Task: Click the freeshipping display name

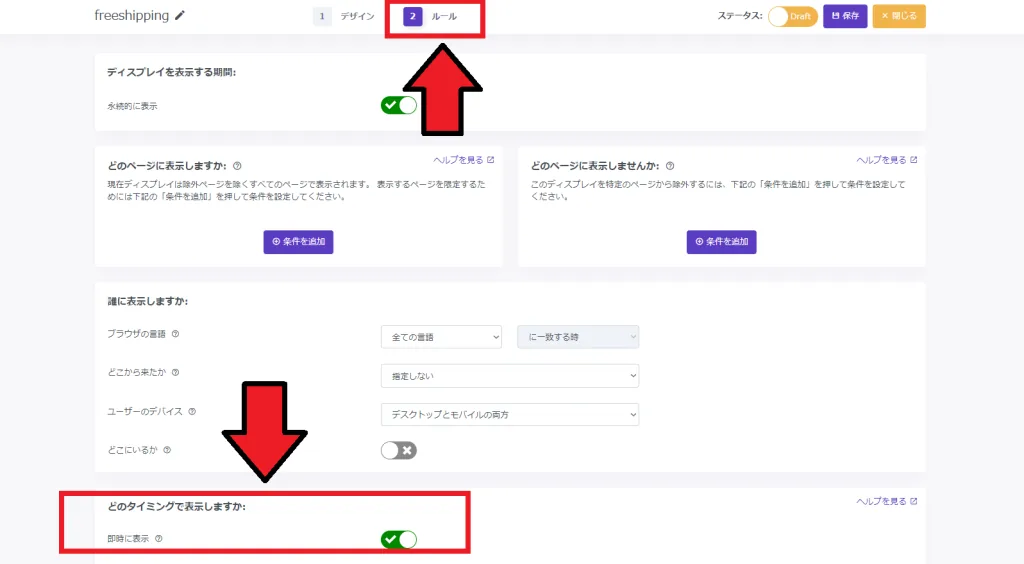Action: coord(131,15)
